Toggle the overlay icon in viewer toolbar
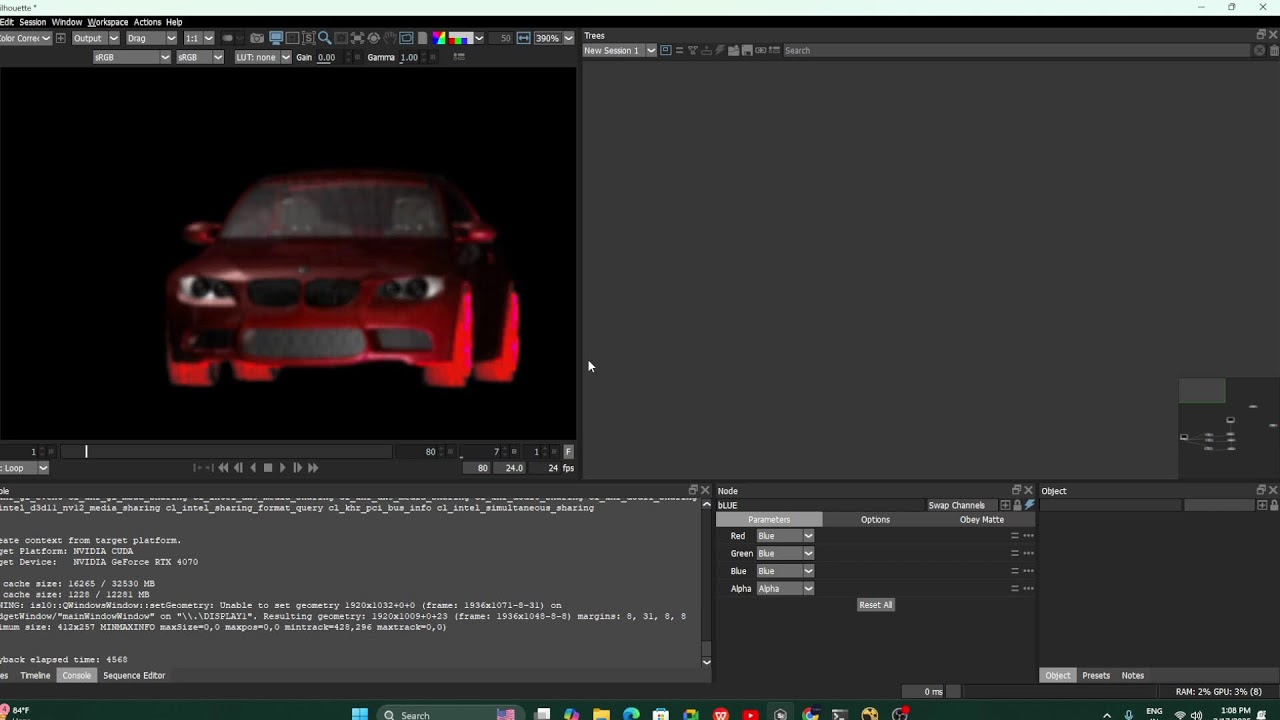The height and width of the screenshot is (720, 1280). (x=406, y=38)
